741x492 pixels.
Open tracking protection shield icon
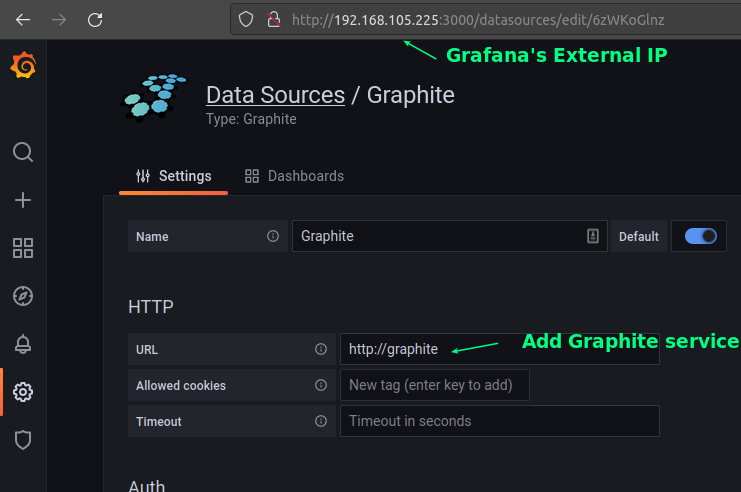[x=246, y=20]
